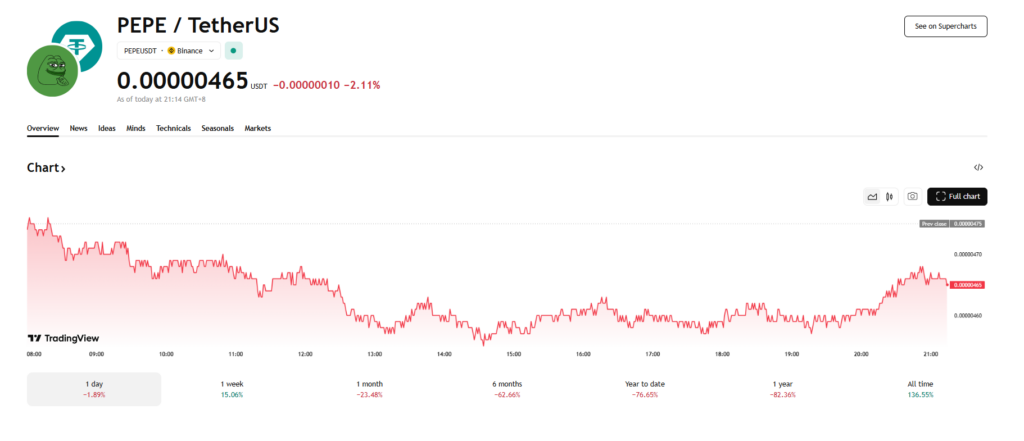Image resolution: width=1024 pixels, height=441 pixels.
Task: Select the Year to date range
Action: click(x=645, y=389)
